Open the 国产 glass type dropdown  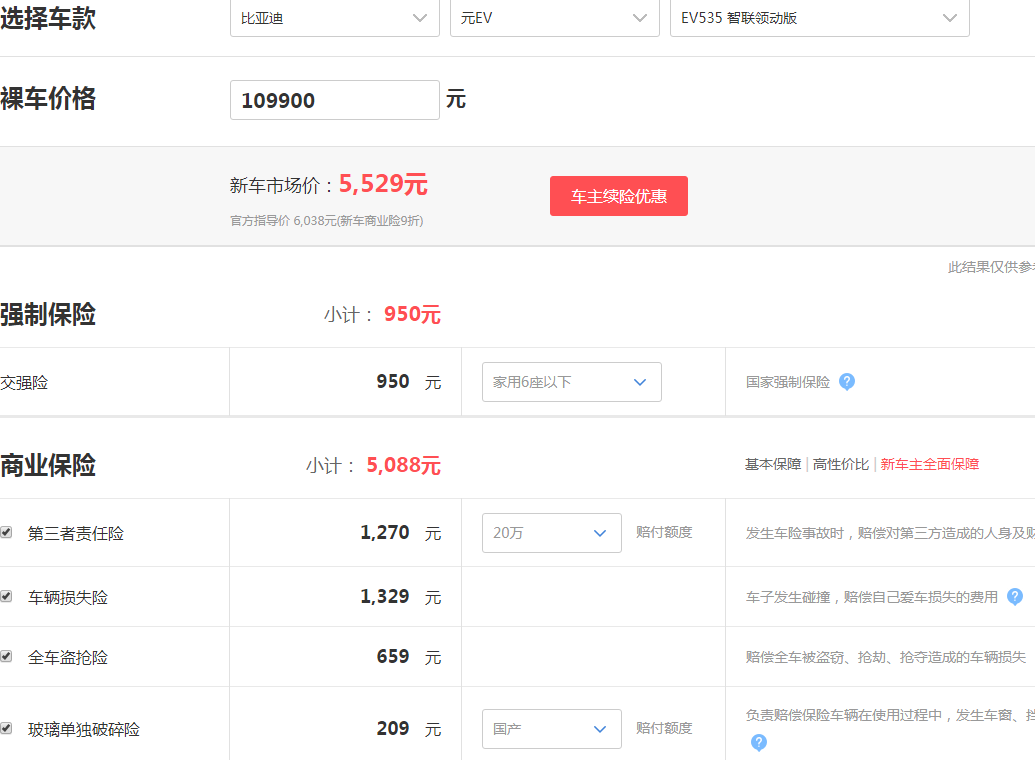pyautogui.click(x=552, y=729)
